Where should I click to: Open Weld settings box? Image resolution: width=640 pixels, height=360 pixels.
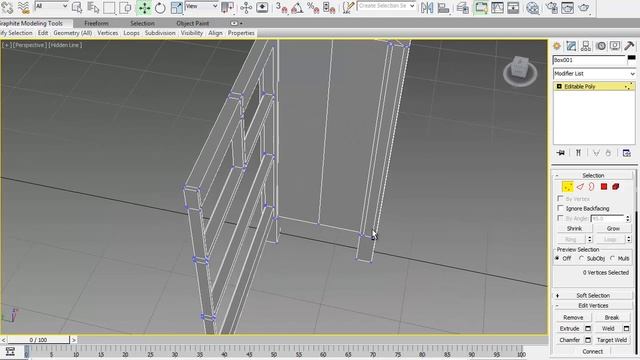626,328
